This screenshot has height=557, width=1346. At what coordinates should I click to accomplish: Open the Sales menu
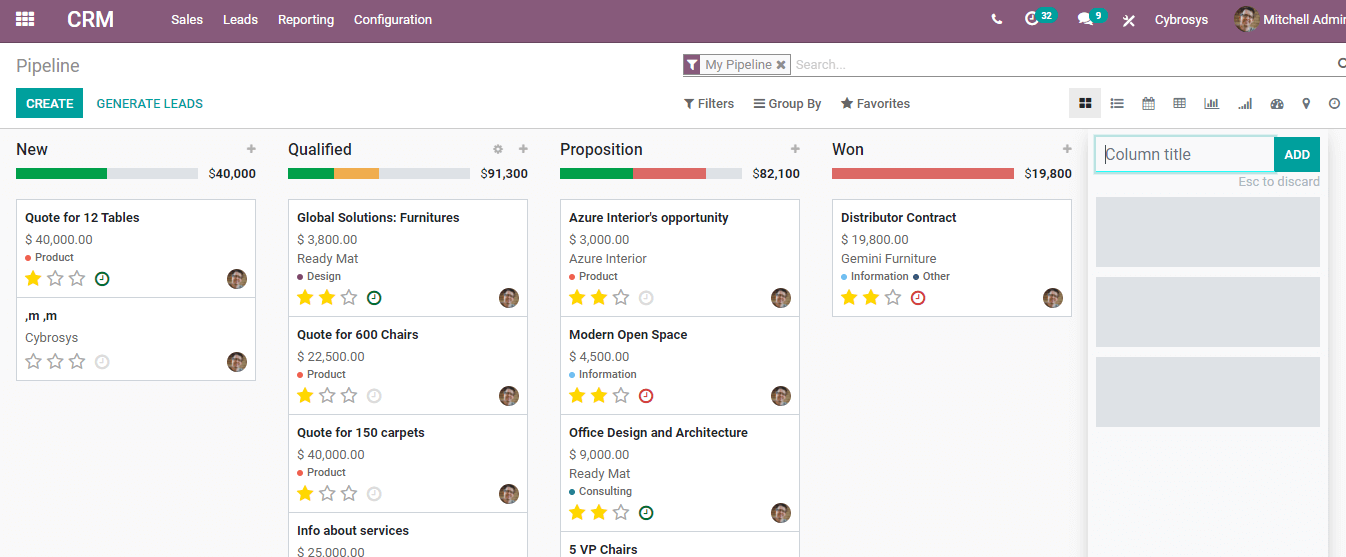[x=187, y=20]
